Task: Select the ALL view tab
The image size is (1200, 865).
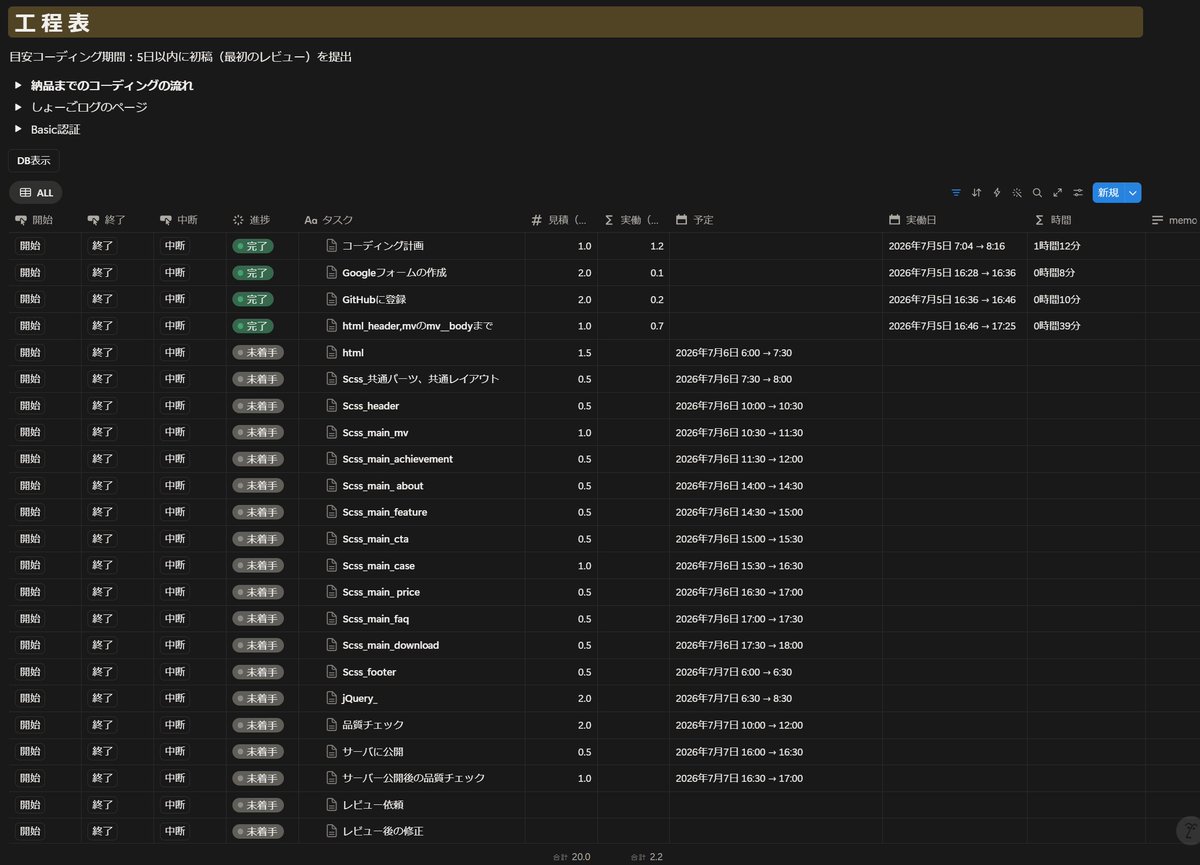Action: pyautogui.click(x=36, y=193)
